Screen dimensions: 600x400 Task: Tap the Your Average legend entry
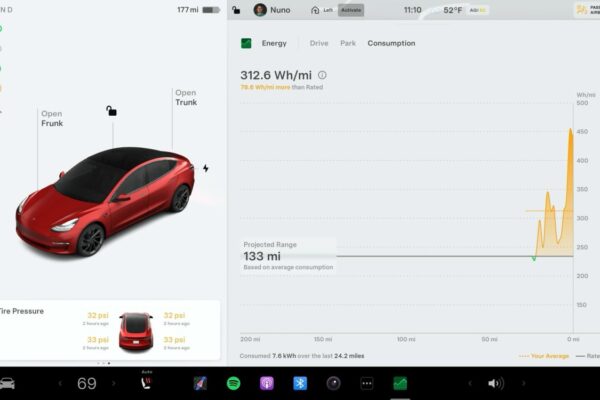(x=544, y=356)
